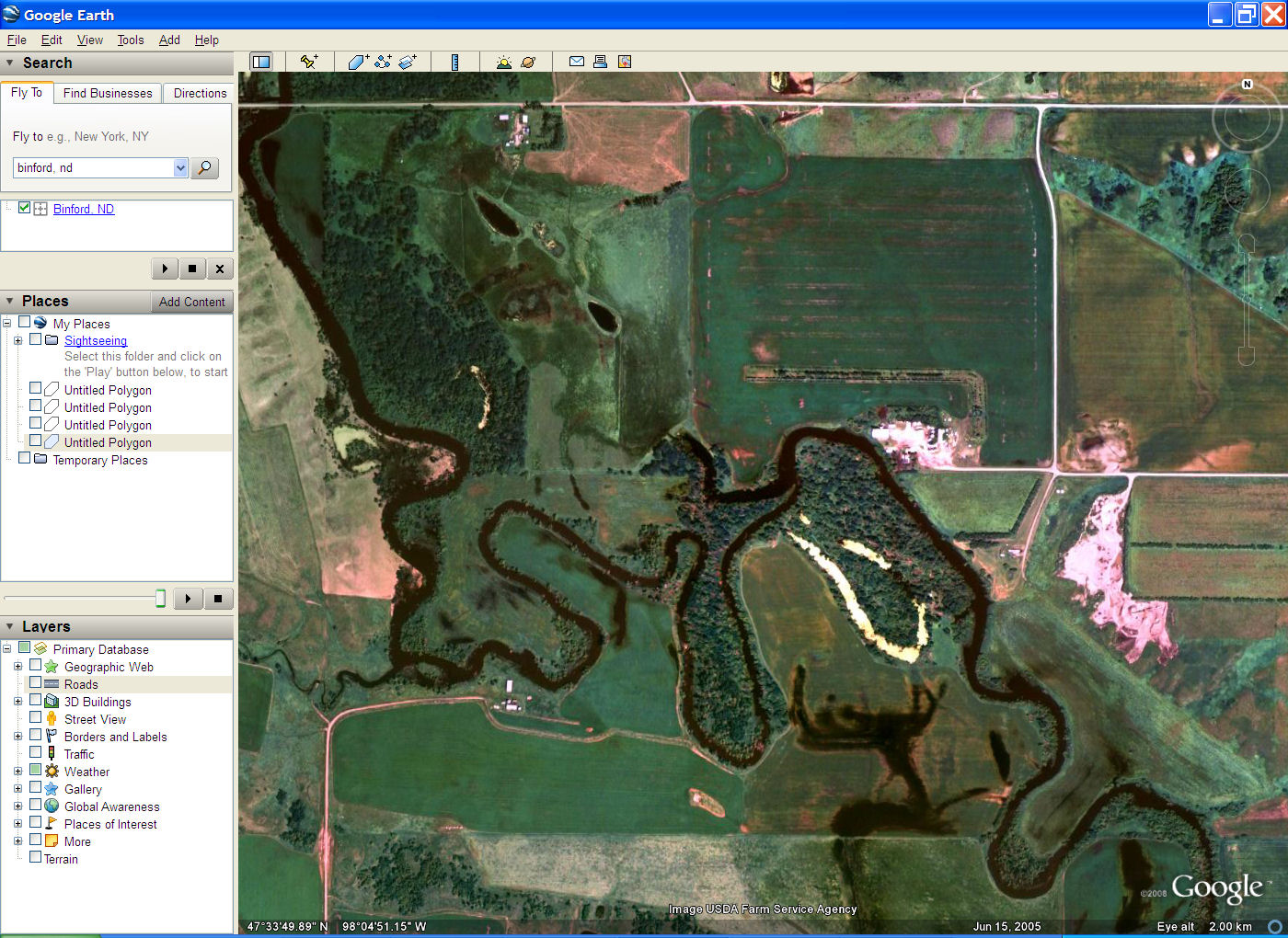Viewport: 1288px width, 938px height.
Task: Click the My Places globe icon
Action: (40, 323)
